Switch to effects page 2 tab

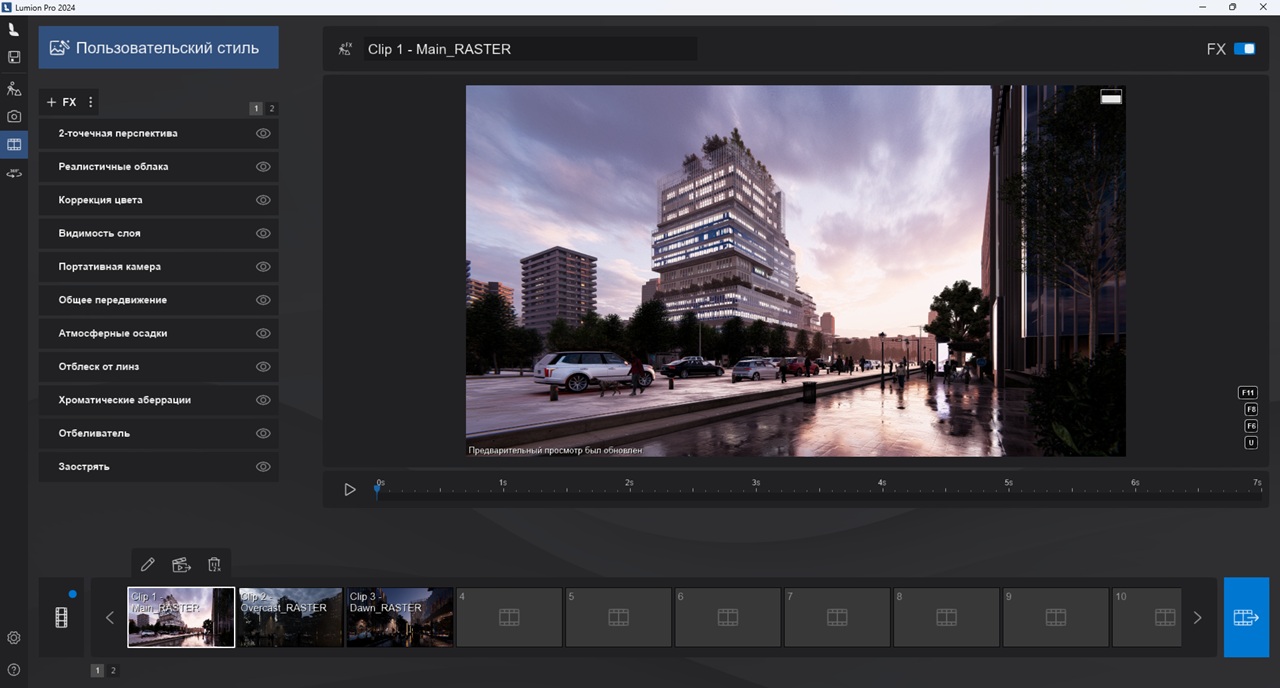coord(272,108)
